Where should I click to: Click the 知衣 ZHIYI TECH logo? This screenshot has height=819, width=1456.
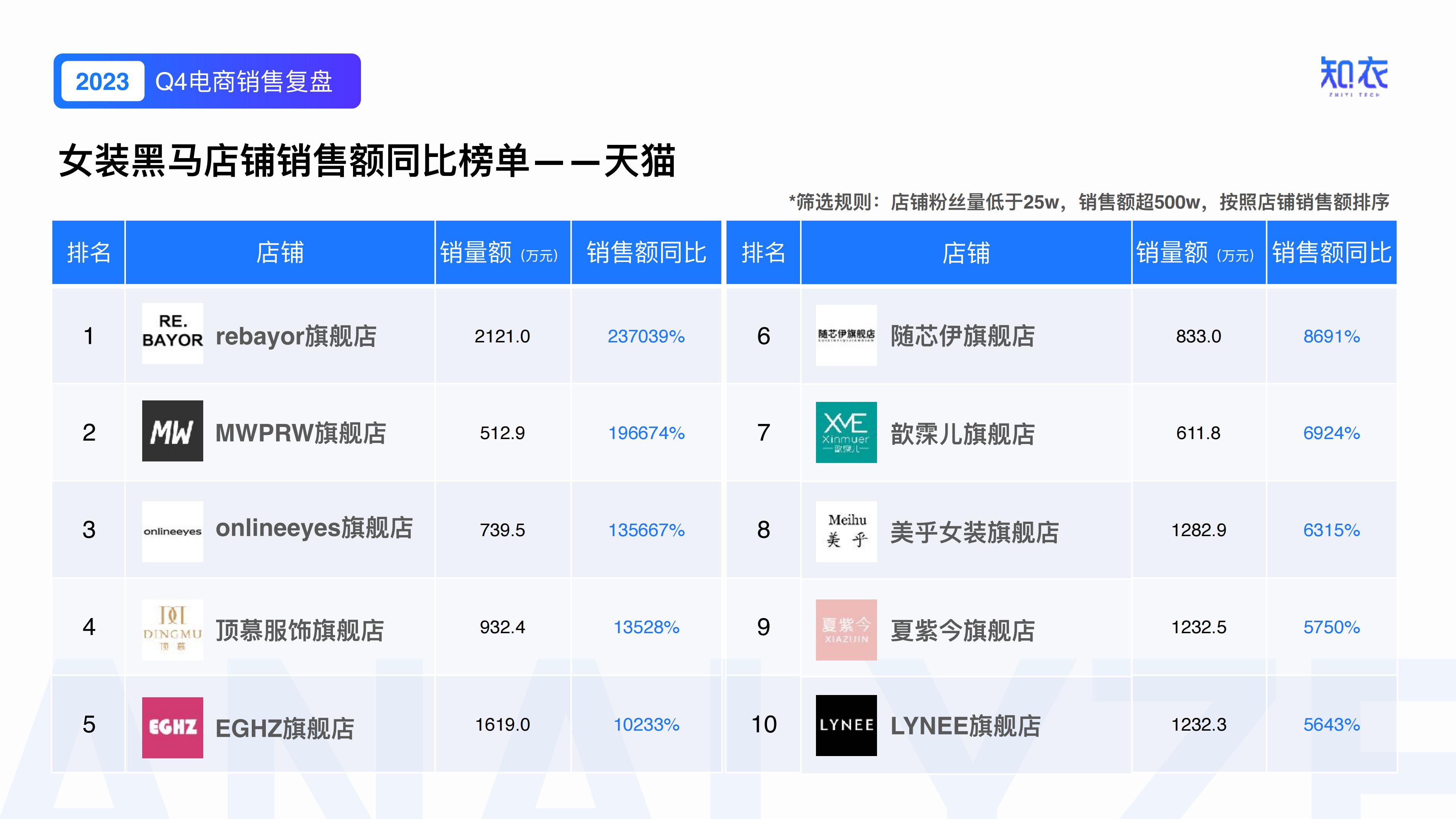(1354, 77)
